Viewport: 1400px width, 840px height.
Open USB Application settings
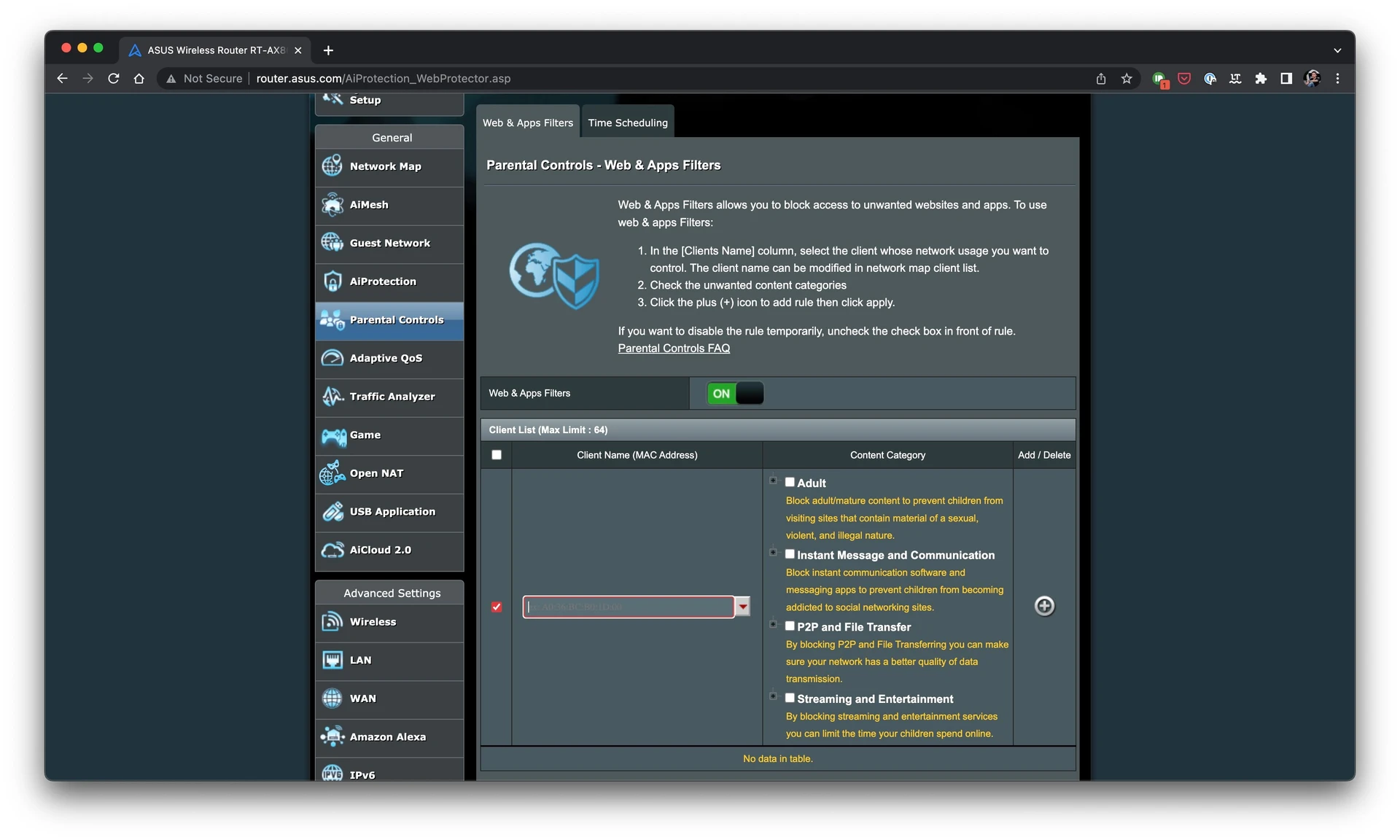pos(389,513)
